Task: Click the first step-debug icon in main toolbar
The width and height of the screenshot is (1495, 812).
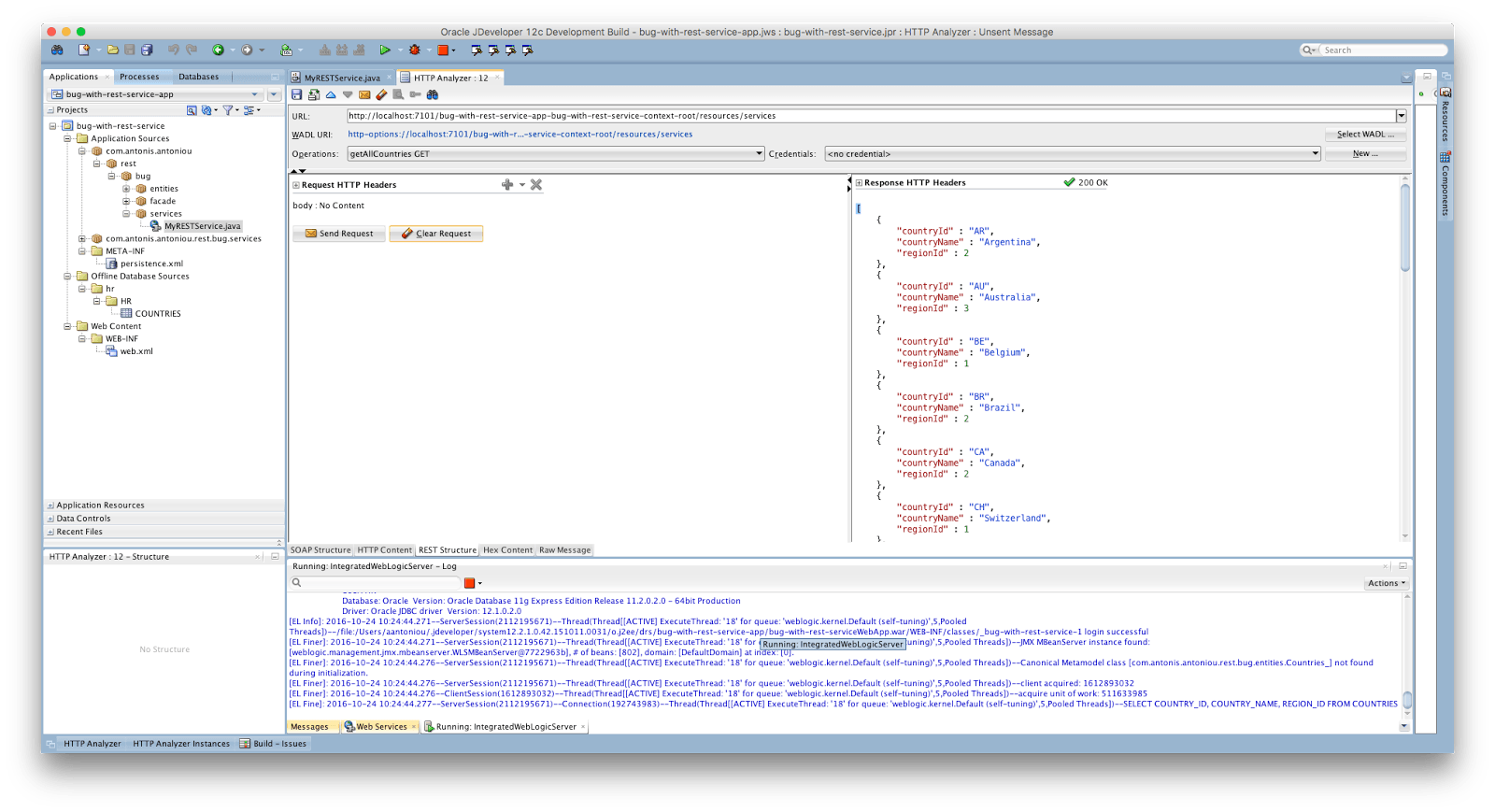Action: tap(477, 50)
